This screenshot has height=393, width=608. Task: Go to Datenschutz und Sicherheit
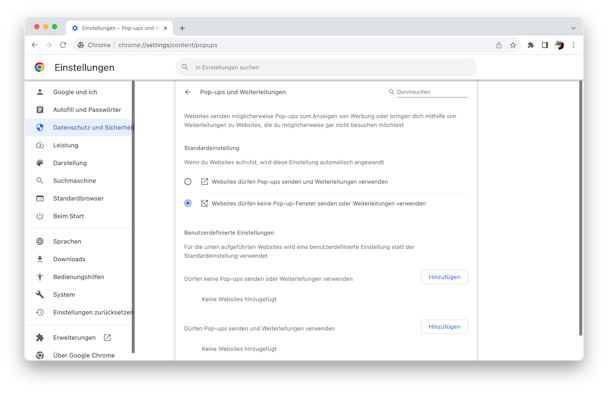click(x=79, y=127)
